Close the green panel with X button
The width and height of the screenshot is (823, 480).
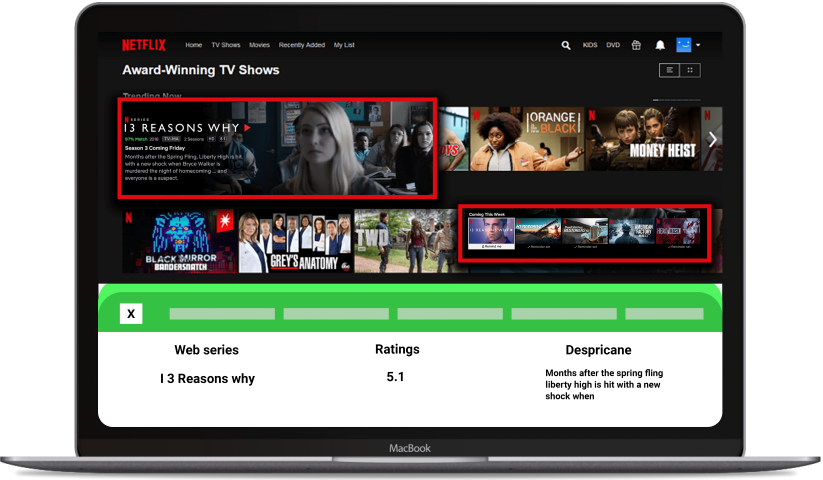[x=131, y=314]
